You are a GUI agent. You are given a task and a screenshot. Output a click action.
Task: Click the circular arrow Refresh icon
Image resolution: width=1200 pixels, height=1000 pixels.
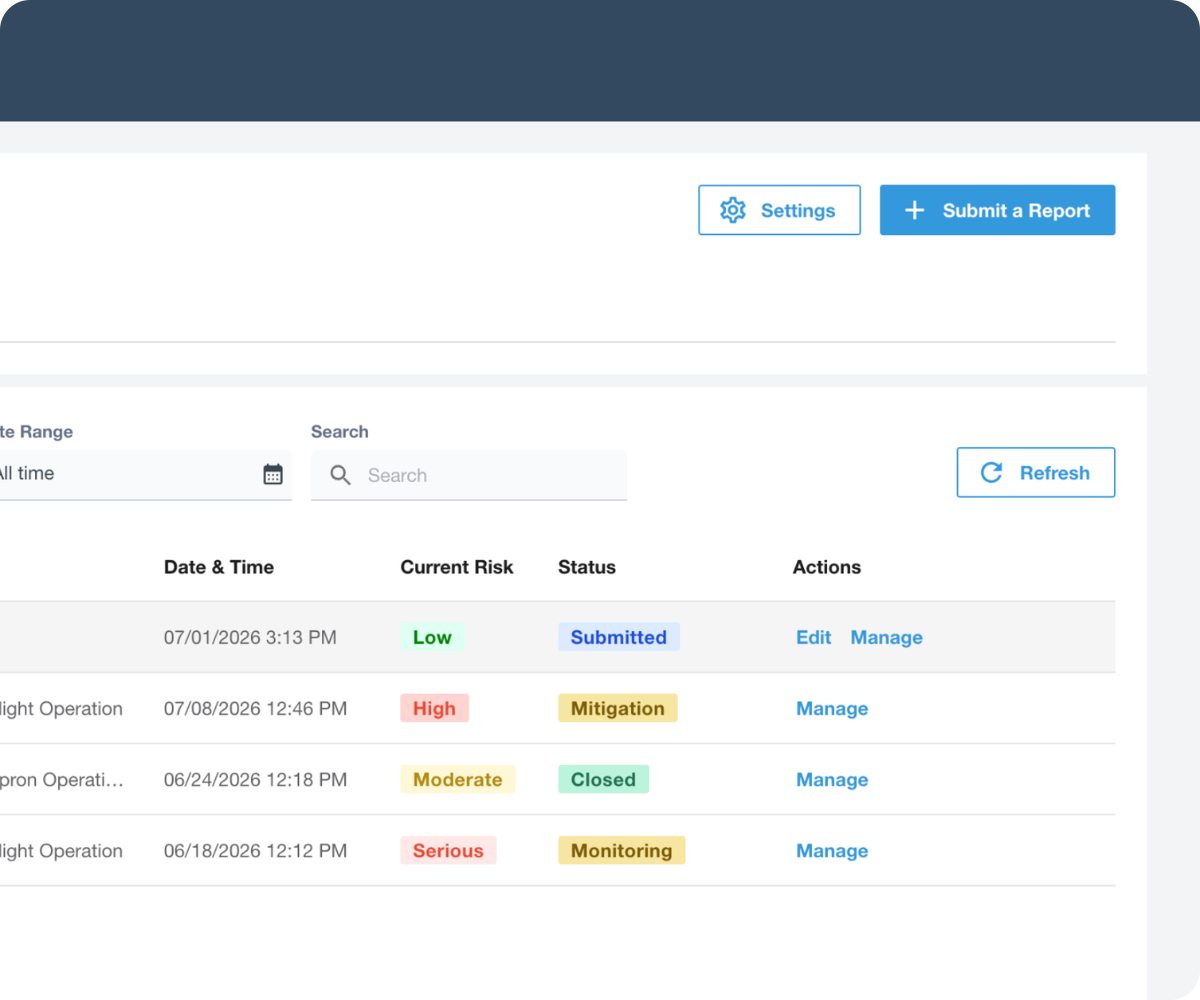tap(991, 472)
